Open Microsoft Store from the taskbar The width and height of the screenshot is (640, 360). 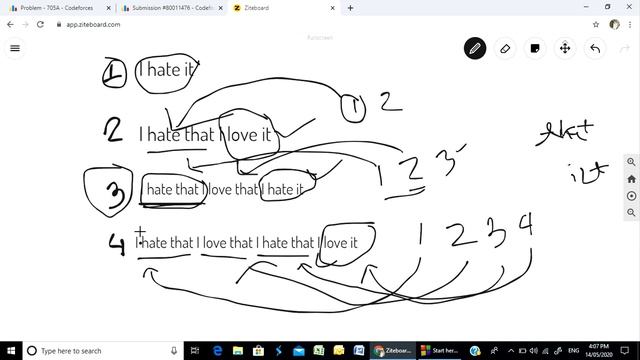click(258, 351)
